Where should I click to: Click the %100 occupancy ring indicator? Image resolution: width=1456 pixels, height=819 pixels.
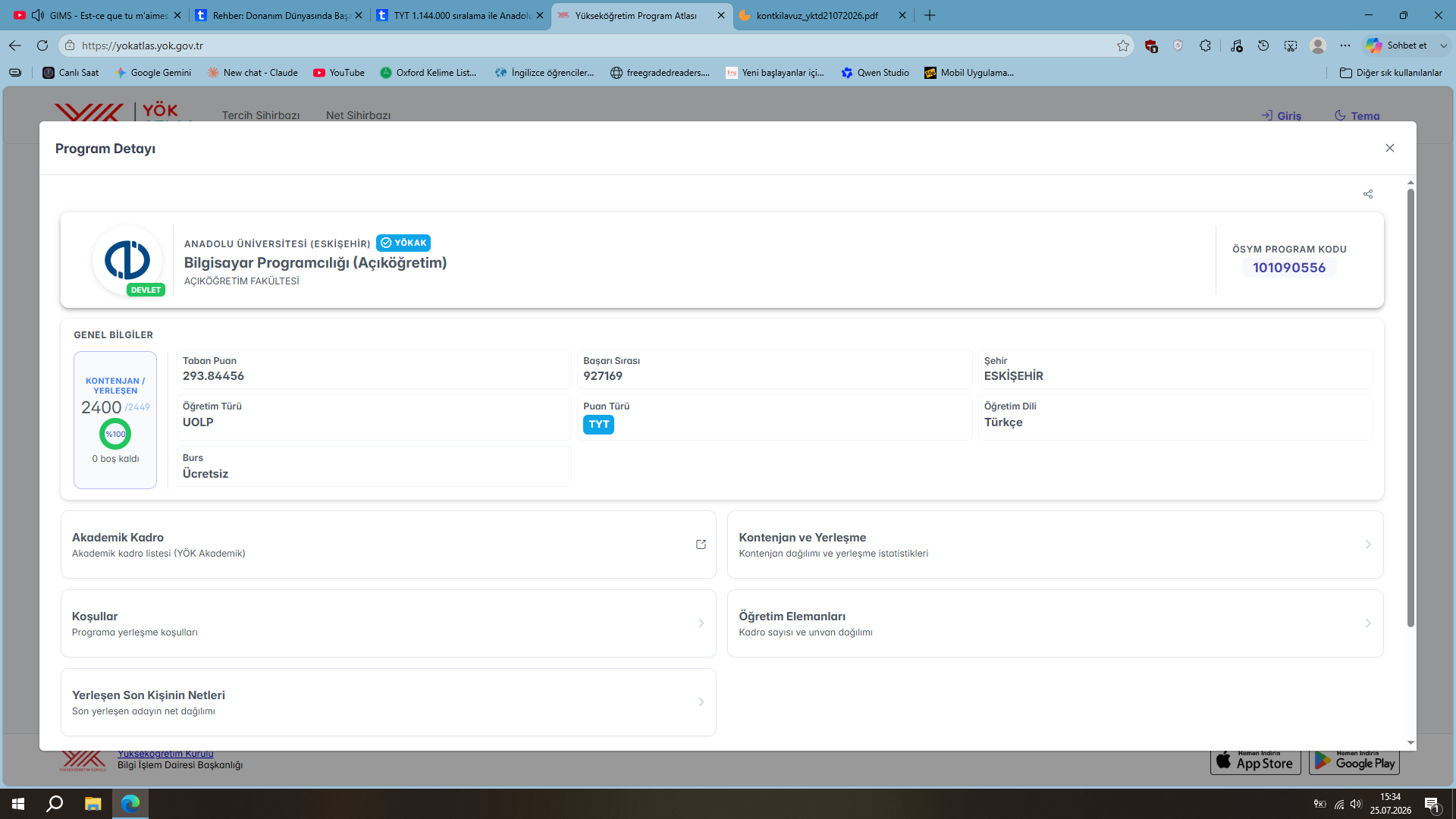click(115, 434)
